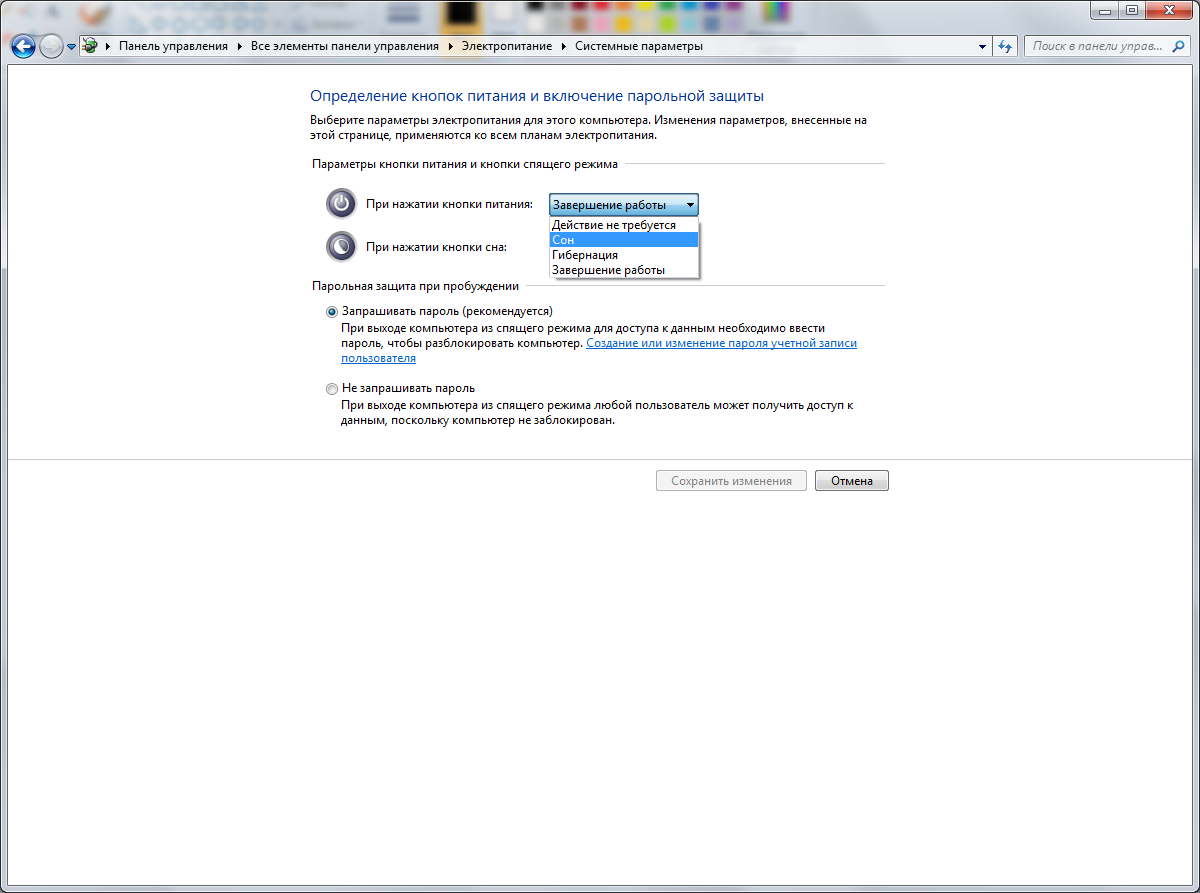Expand arrow after «Электропитание» breadcrumb
The image size is (1200, 893).
click(563, 46)
